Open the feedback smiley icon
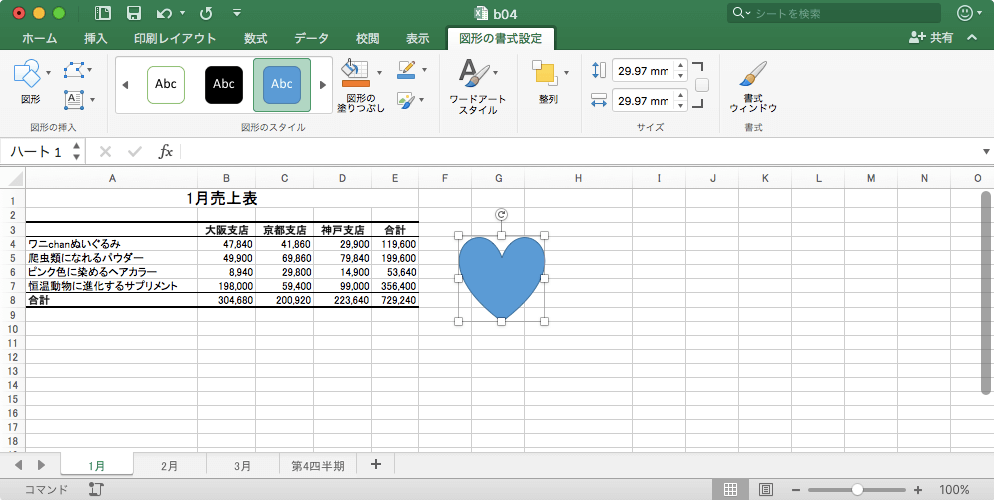 point(964,13)
